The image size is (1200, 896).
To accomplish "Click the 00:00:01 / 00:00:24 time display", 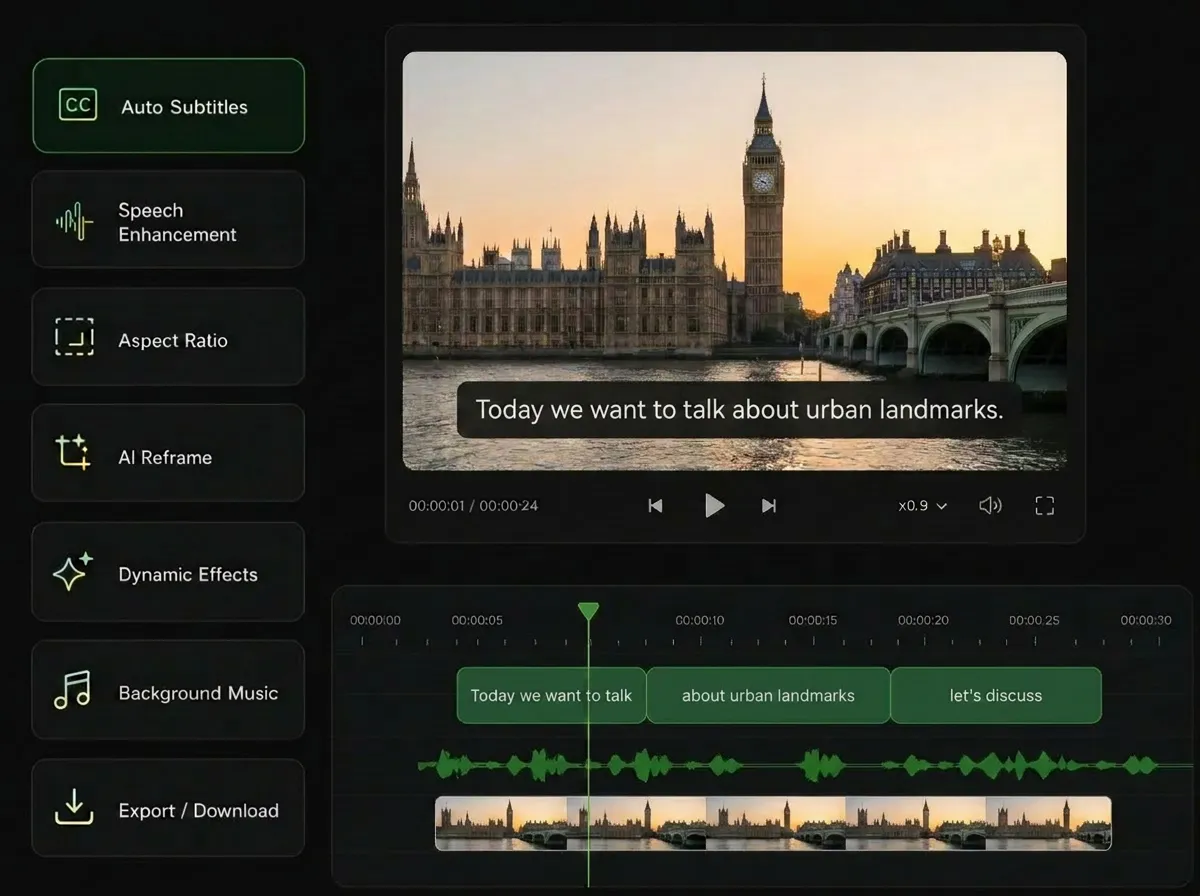I will (x=473, y=506).
